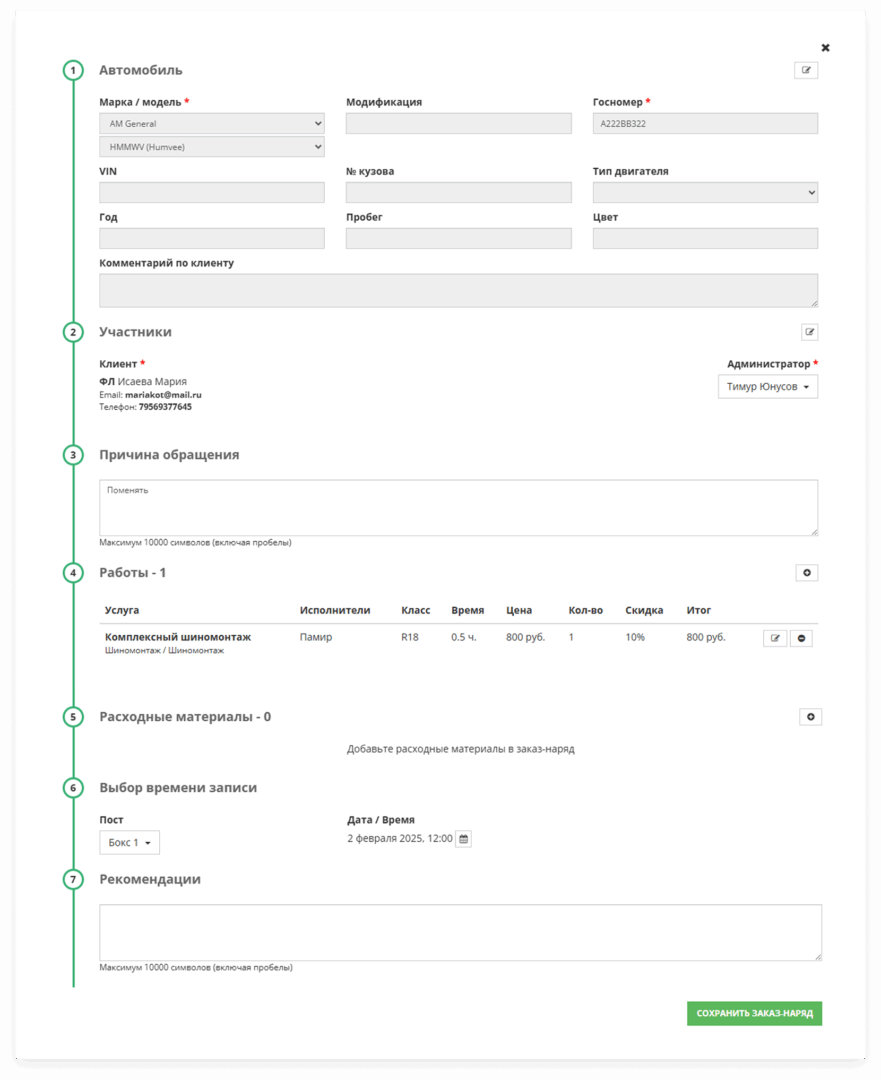
Task: Click the Итог column header
Action: 698,610
